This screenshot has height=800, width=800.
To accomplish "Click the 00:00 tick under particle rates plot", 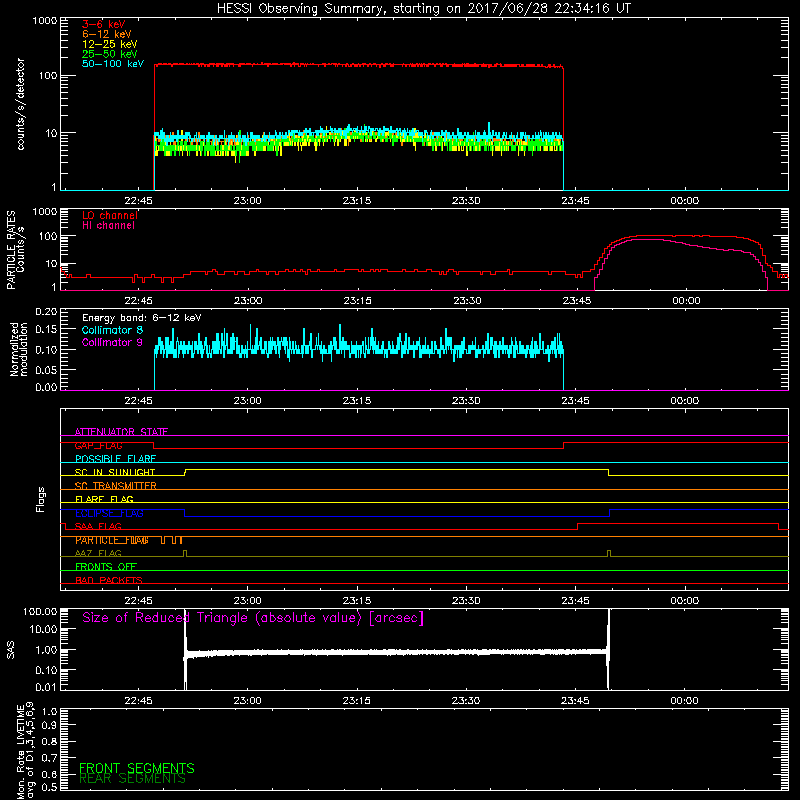I will 686,301.
